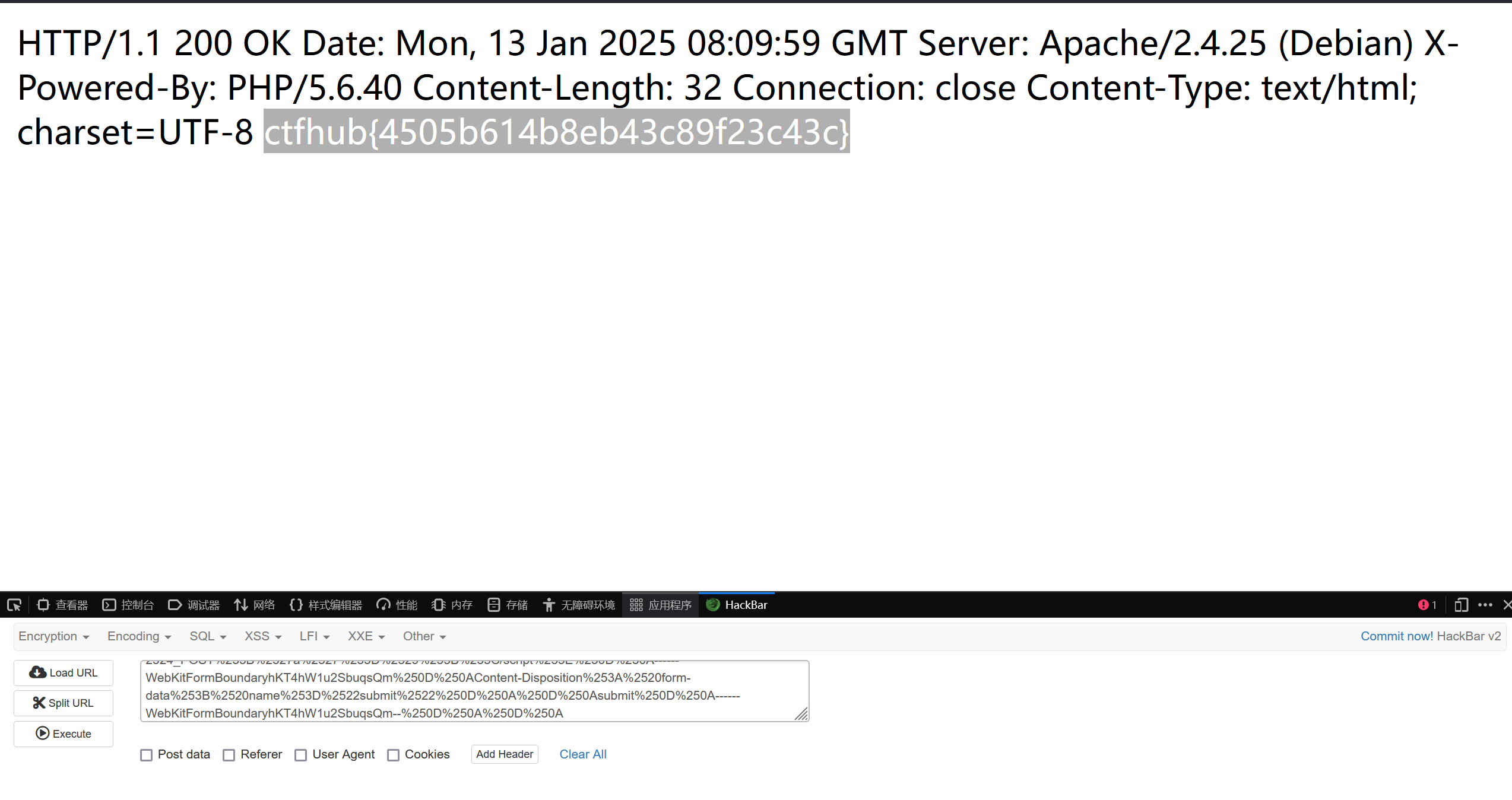Open the Style Editor (样式编辑器) panel
This screenshot has height=800, width=1512.
coord(326,605)
